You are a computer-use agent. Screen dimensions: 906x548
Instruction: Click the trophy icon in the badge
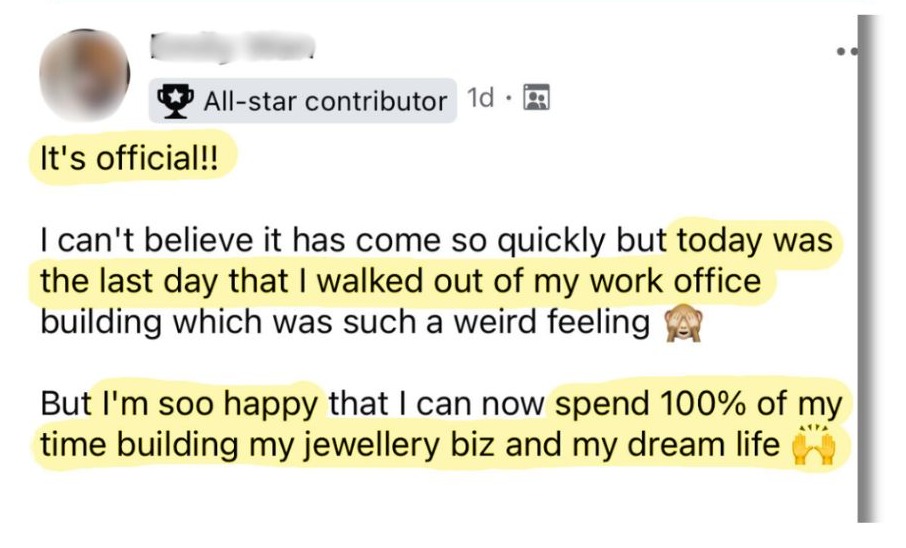coord(175,100)
